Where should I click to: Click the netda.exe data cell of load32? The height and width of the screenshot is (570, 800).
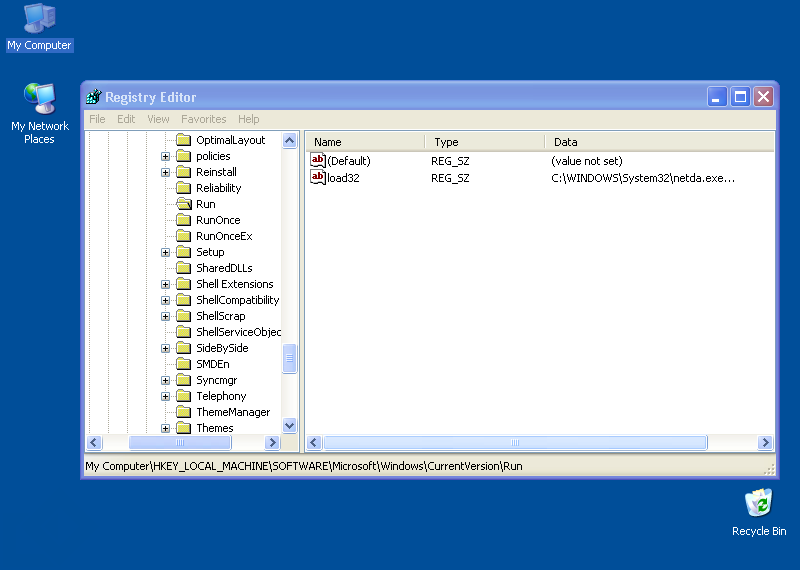(643, 178)
